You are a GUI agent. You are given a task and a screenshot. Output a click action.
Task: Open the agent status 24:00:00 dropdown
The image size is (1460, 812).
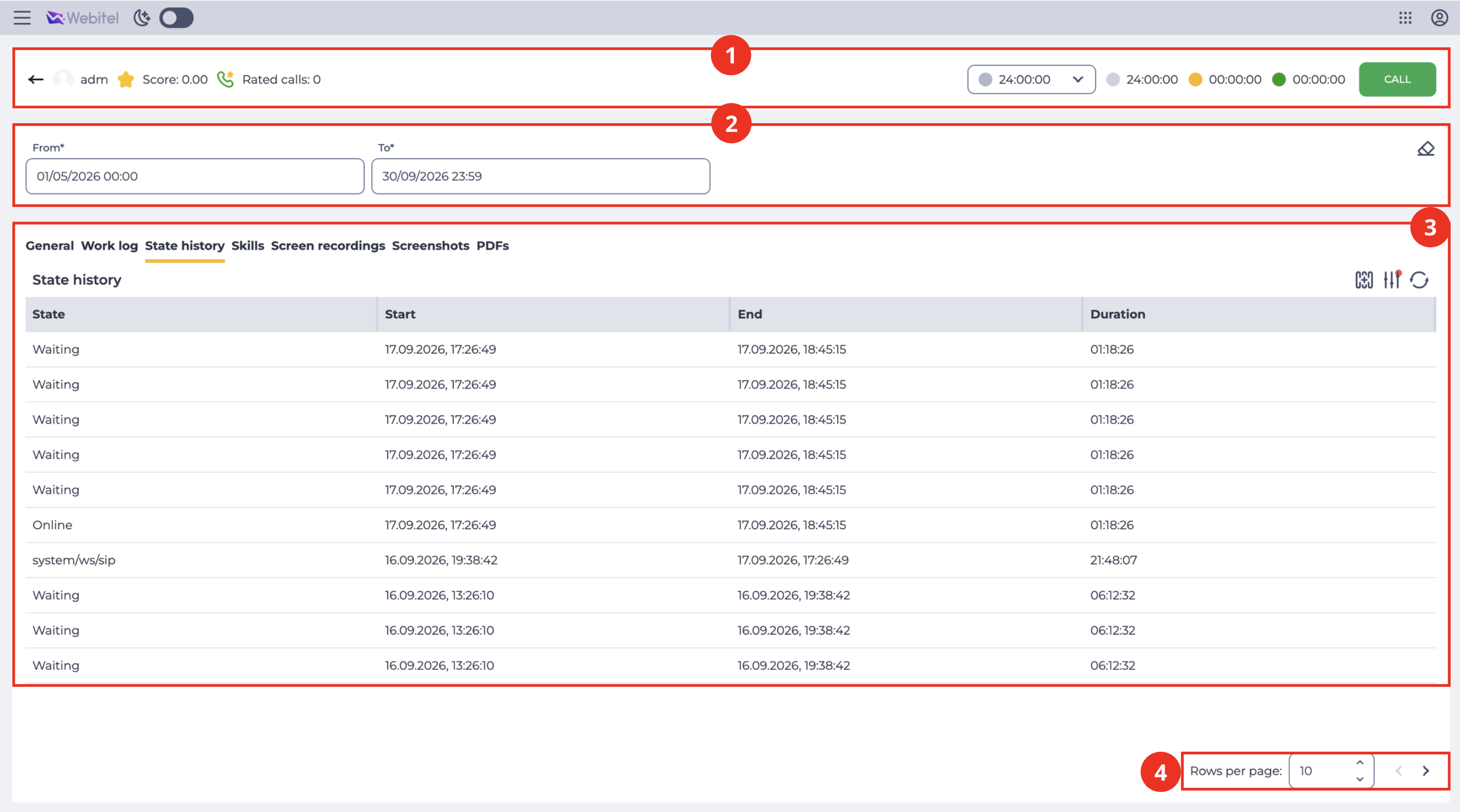(1031, 79)
